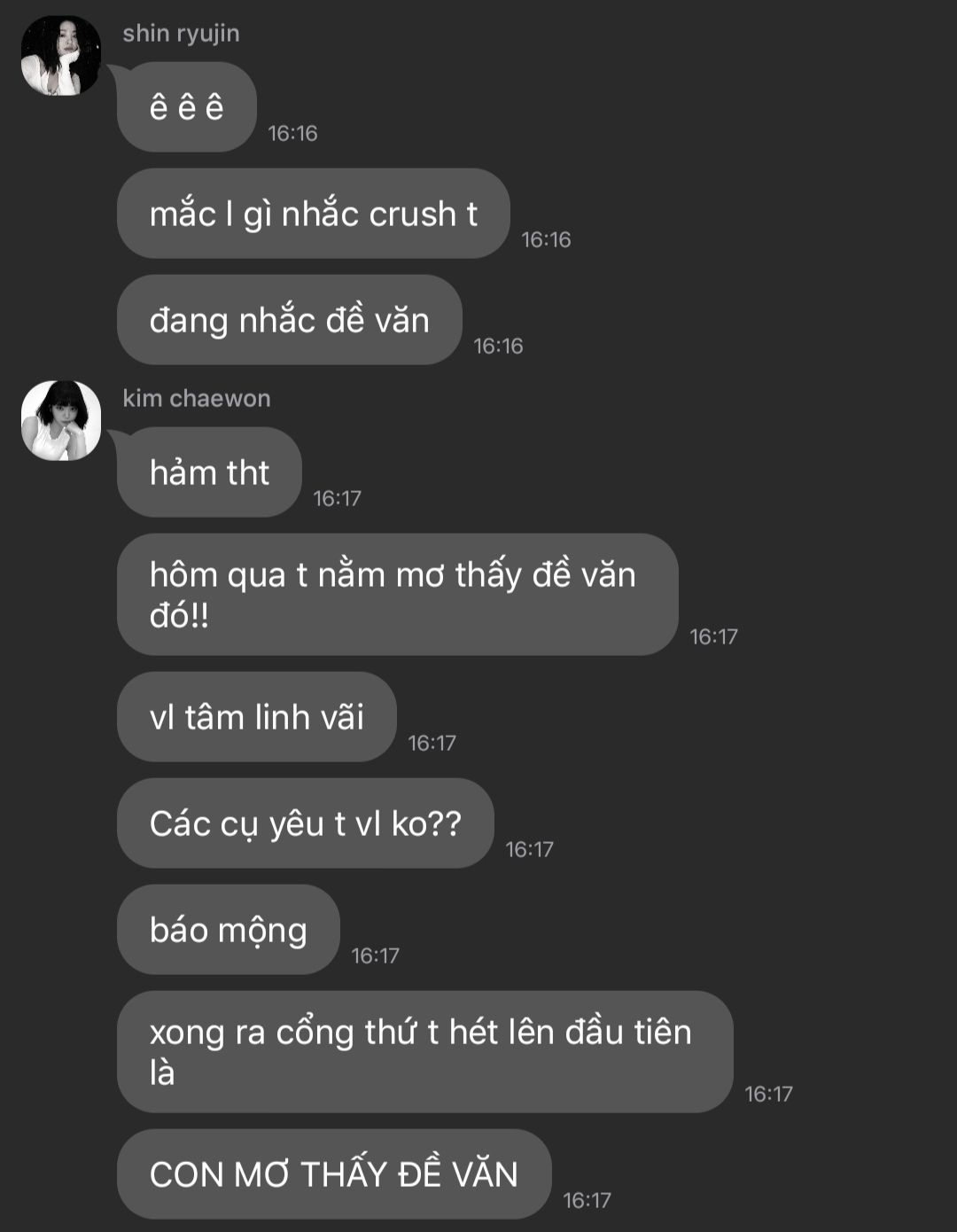Open shin ryujin's profile avatar
Screen dimensions: 957x1232
point(61,56)
